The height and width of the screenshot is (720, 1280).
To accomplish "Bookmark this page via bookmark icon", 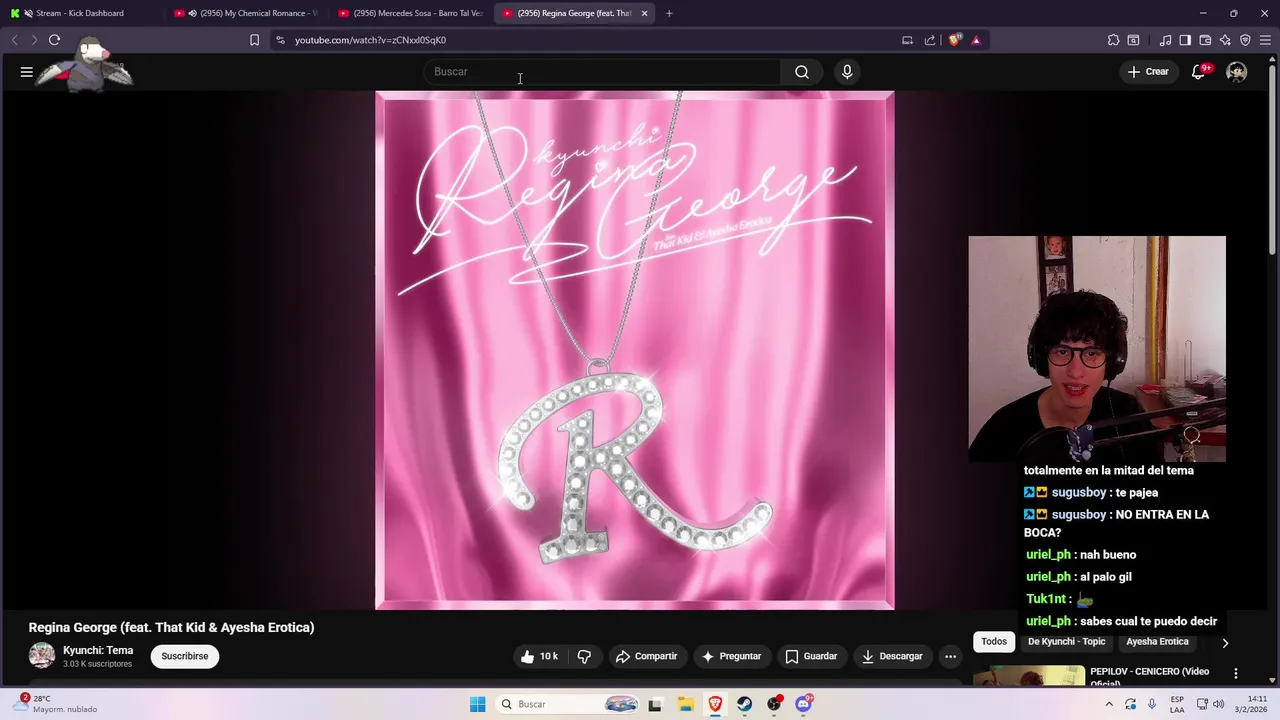I will point(254,40).
